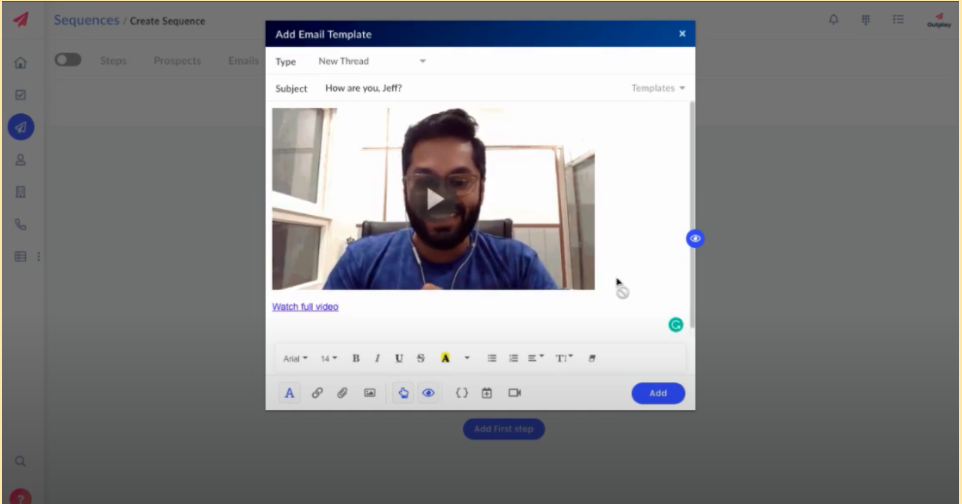Open the Grammarly icon in editor
Image resolution: width=962 pixels, height=504 pixels.
tap(675, 325)
